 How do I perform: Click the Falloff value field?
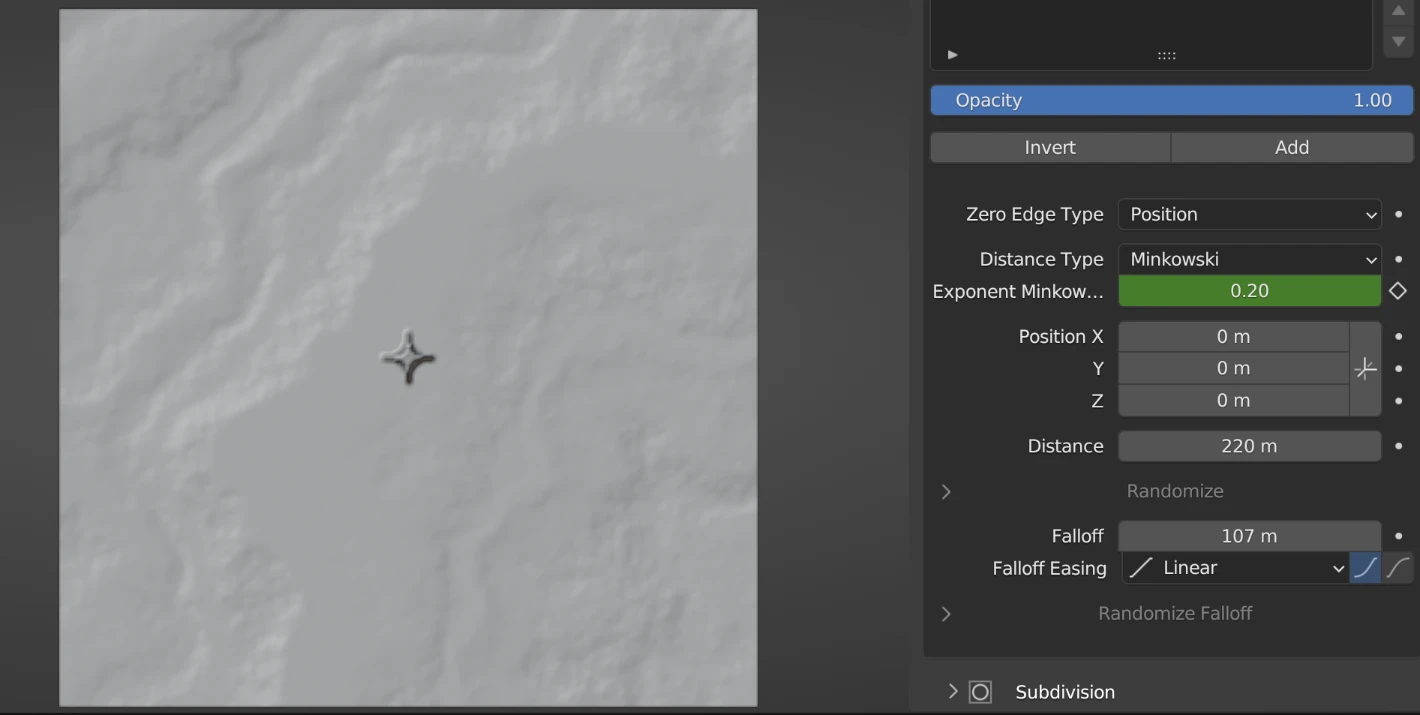point(1249,536)
